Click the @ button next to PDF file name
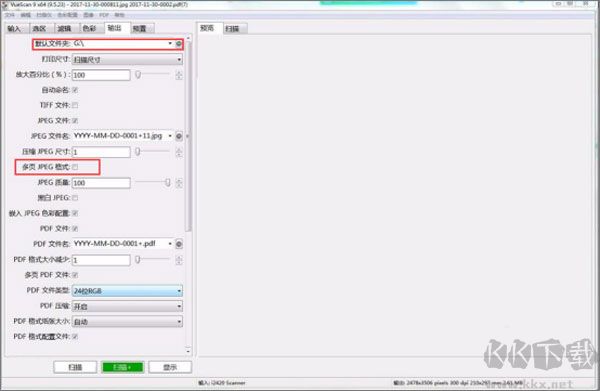Screen dimensions: 600x391 click(x=179, y=244)
